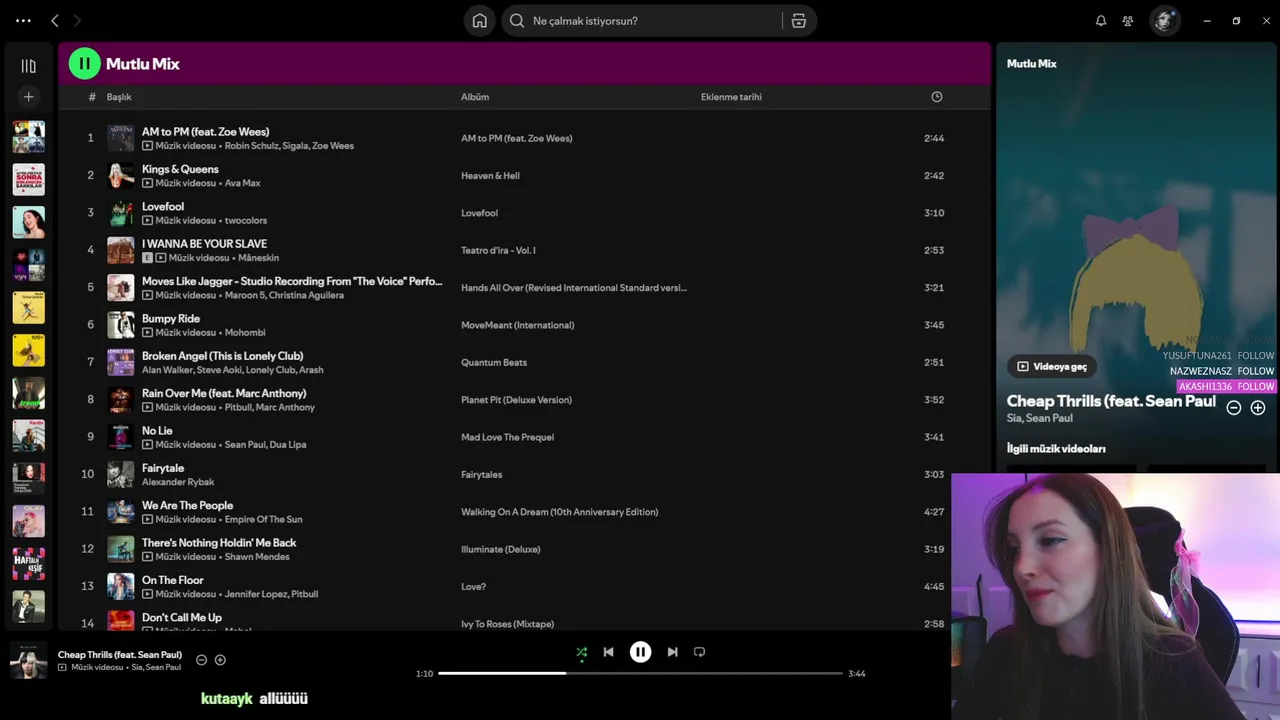The image size is (1280, 720).
Task: Open the Browse icon in search bar
Action: [x=798, y=20]
